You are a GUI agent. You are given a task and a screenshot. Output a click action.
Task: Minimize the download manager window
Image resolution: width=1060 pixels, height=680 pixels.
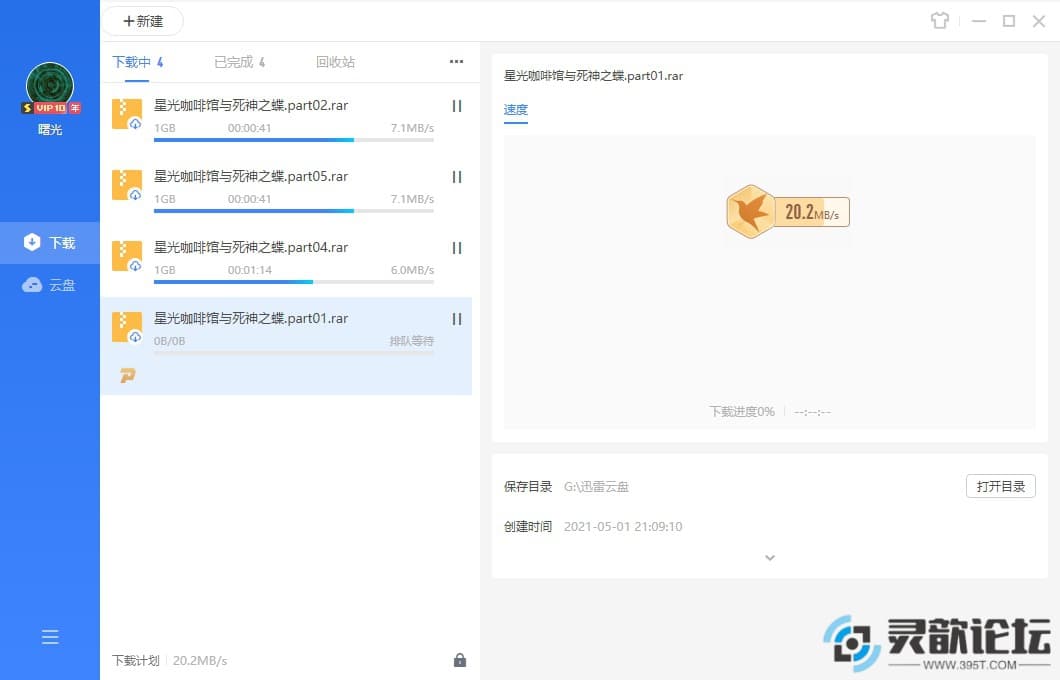pos(978,21)
